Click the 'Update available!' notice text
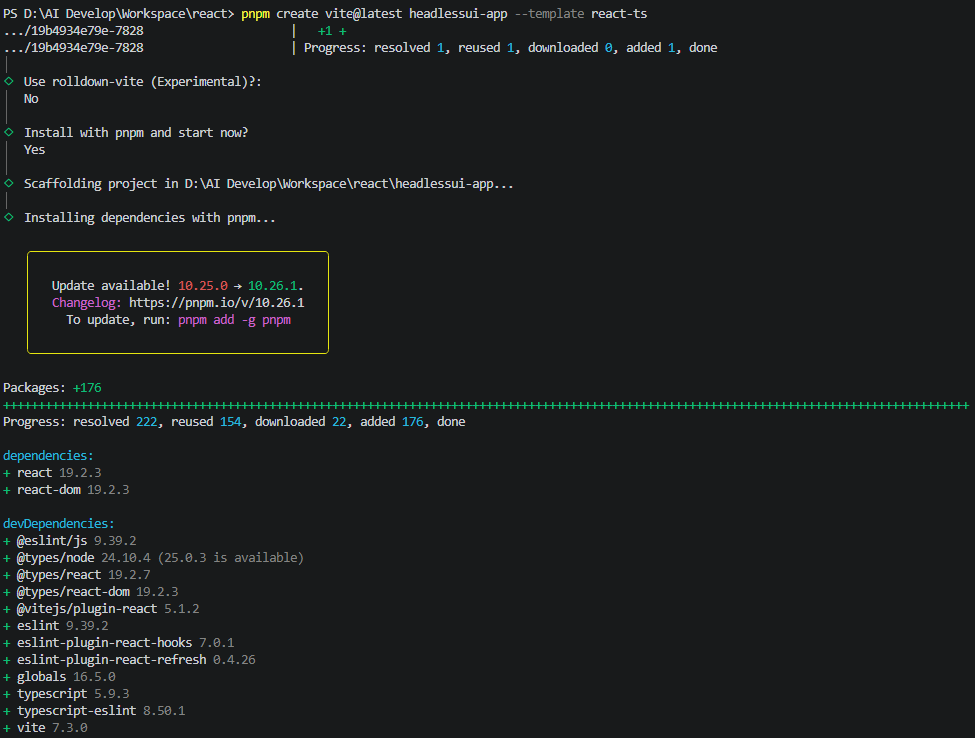Screen dimensions: 975x738 (x=111, y=285)
